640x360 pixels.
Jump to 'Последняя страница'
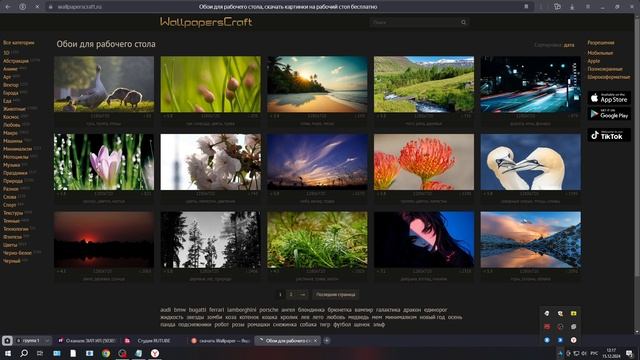tap(336, 294)
